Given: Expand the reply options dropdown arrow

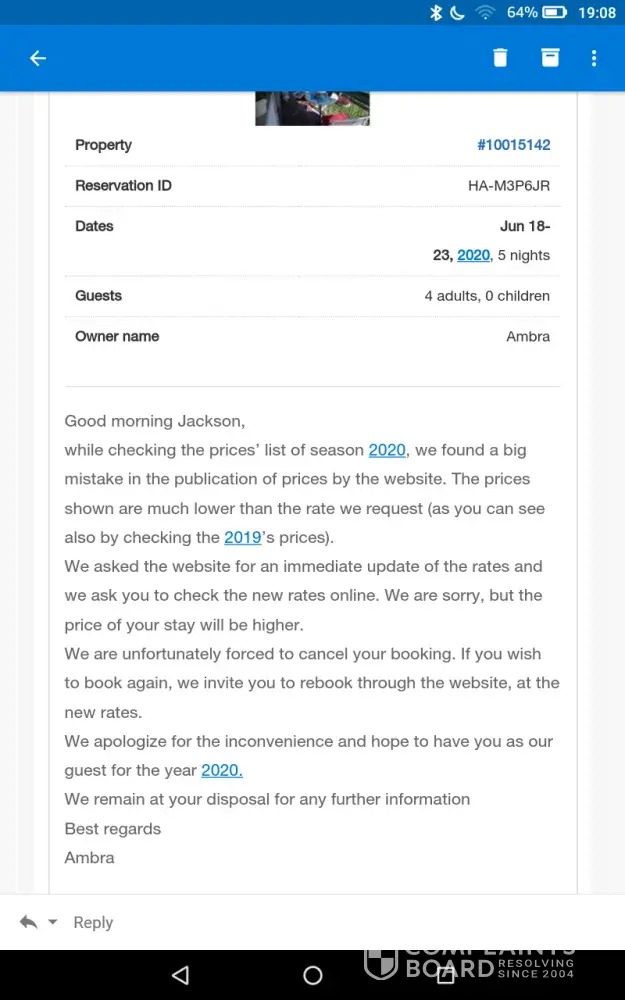Looking at the screenshot, I should point(53,922).
